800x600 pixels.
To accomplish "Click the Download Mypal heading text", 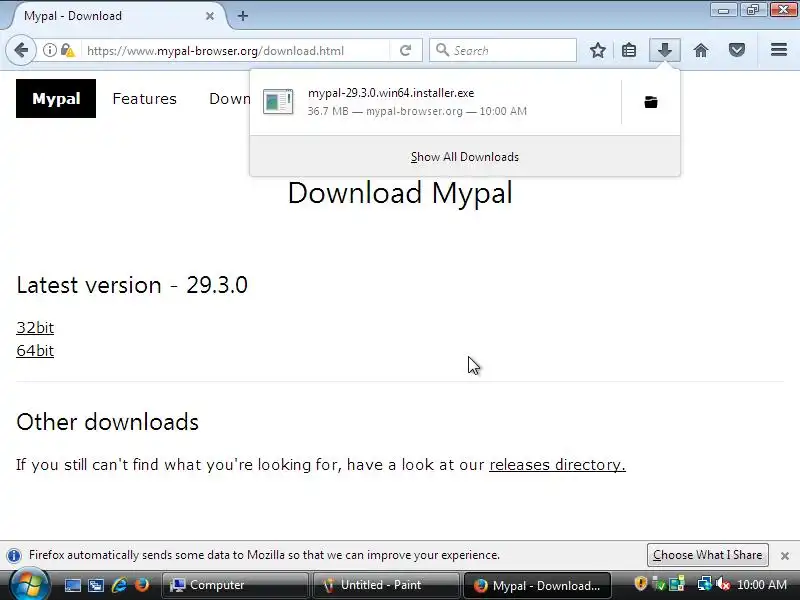I will (400, 193).
